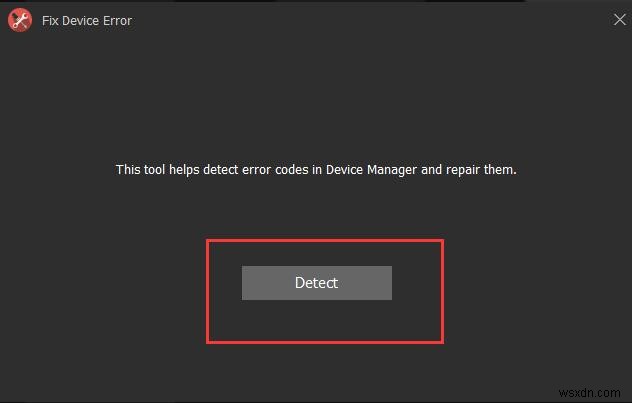Close the Fix Device Error window
This screenshot has width=632, height=403.
pos(617,18)
